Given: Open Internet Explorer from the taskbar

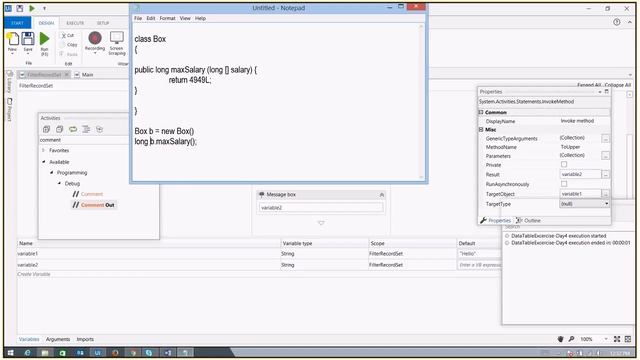Looking at the screenshot, I should coord(28,353).
